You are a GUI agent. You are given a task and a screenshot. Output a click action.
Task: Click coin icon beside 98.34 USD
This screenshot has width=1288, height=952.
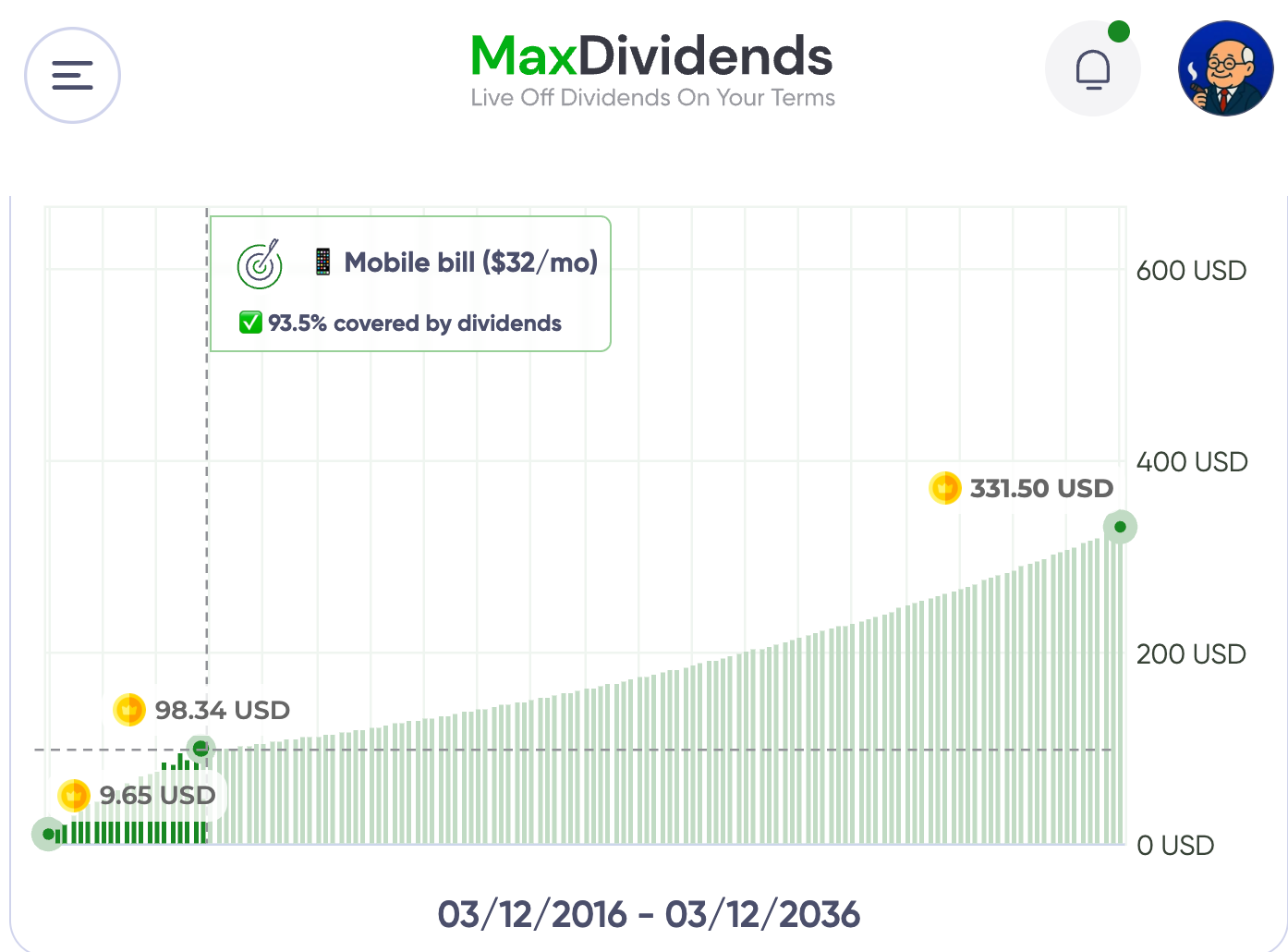(x=129, y=710)
